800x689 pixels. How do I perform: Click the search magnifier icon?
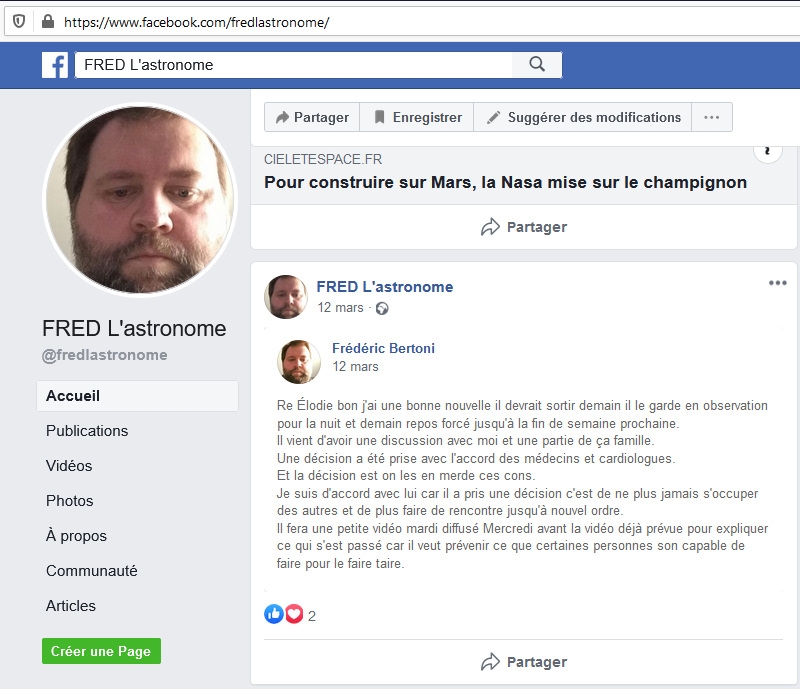[537, 65]
